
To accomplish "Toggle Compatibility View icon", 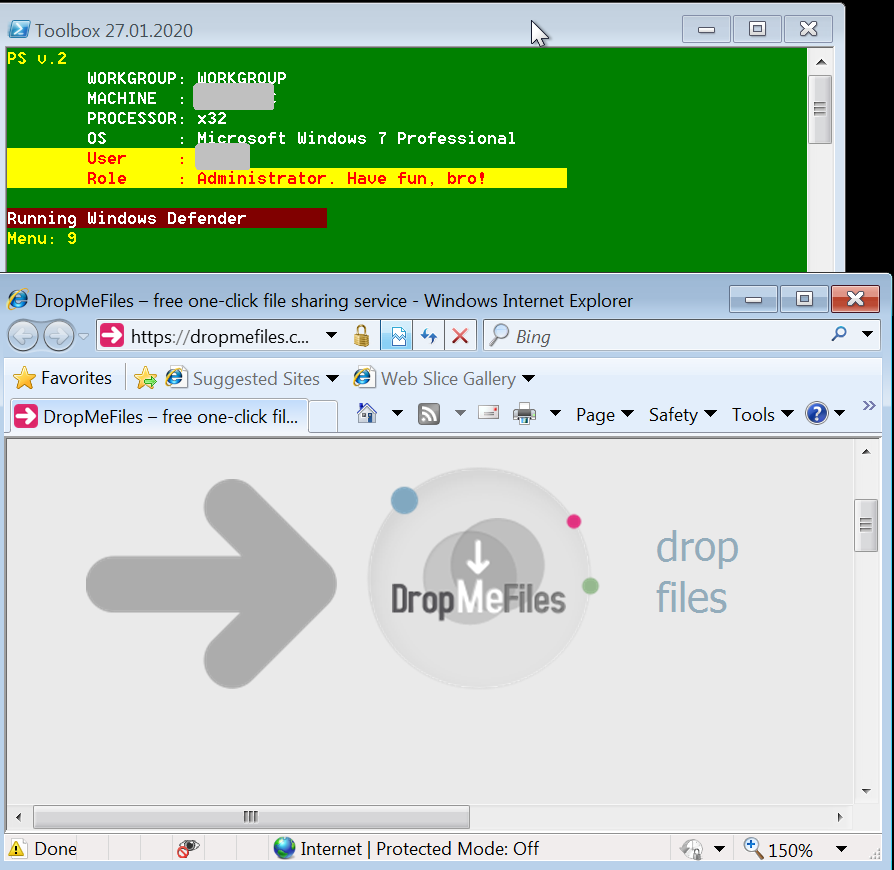I will 397,336.
